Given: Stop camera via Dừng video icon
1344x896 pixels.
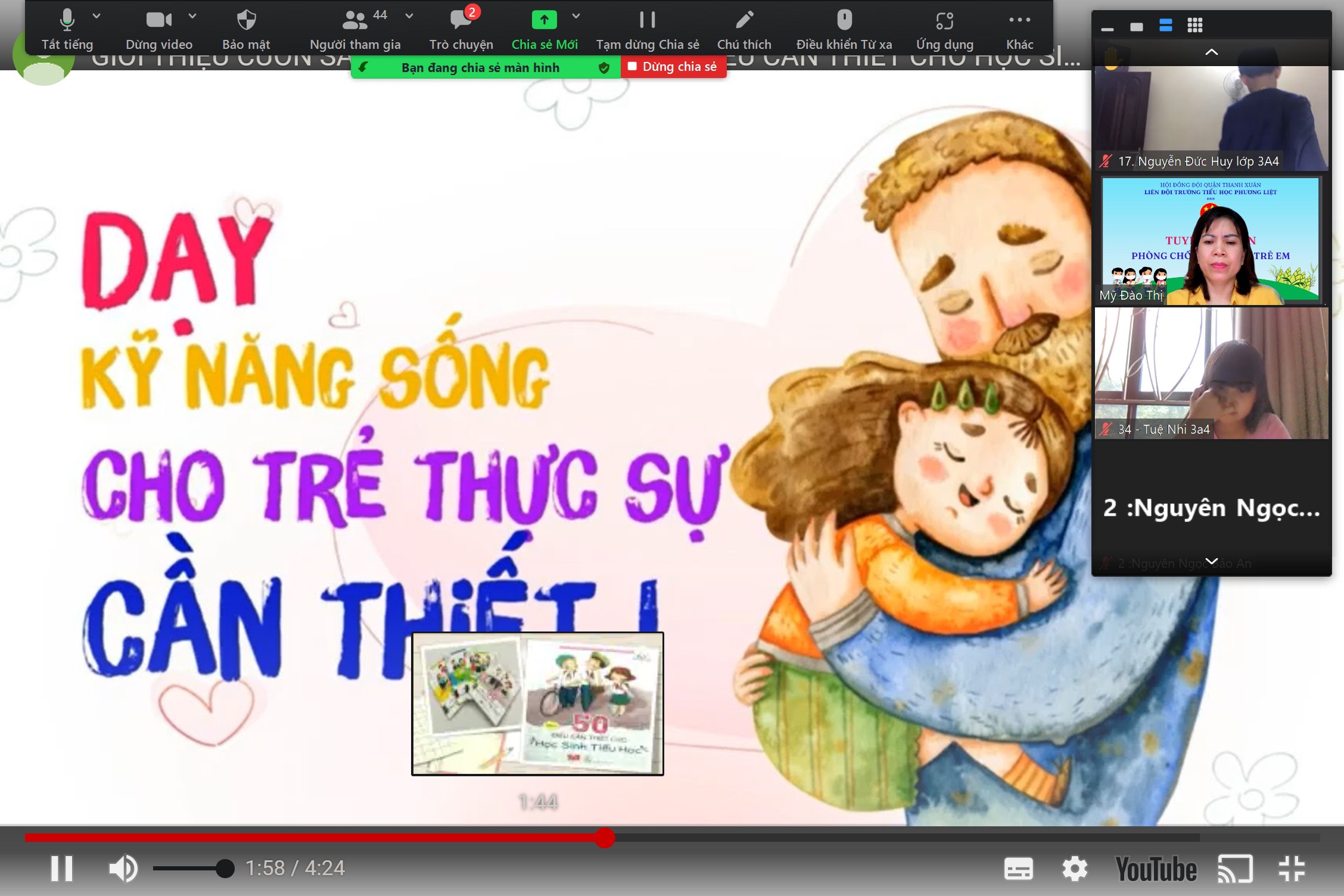Looking at the screenshot, I should [x=159, y=20].
